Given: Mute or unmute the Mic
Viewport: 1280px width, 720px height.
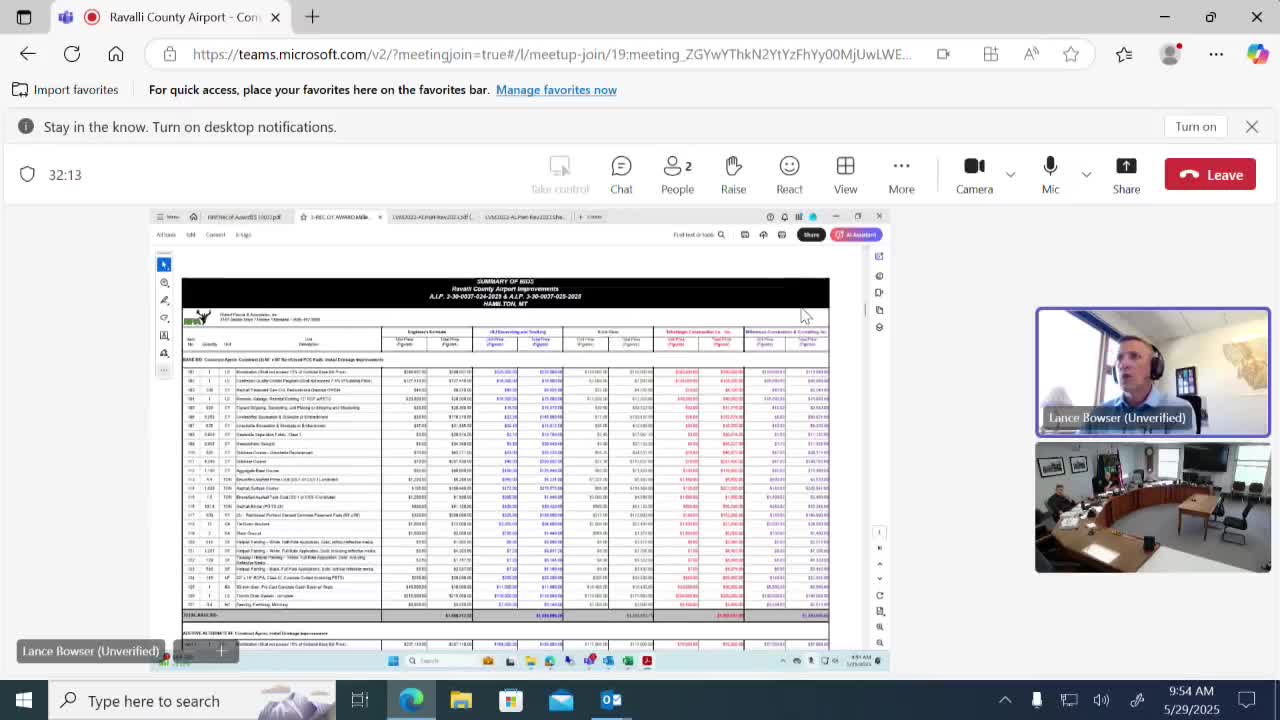Looking at the screenshot, I should click(1050, 175).
